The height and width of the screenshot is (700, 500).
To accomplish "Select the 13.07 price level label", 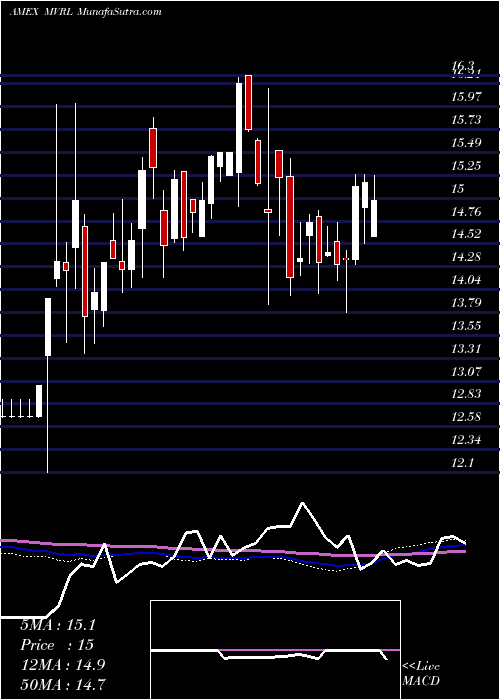I will 467,371.
